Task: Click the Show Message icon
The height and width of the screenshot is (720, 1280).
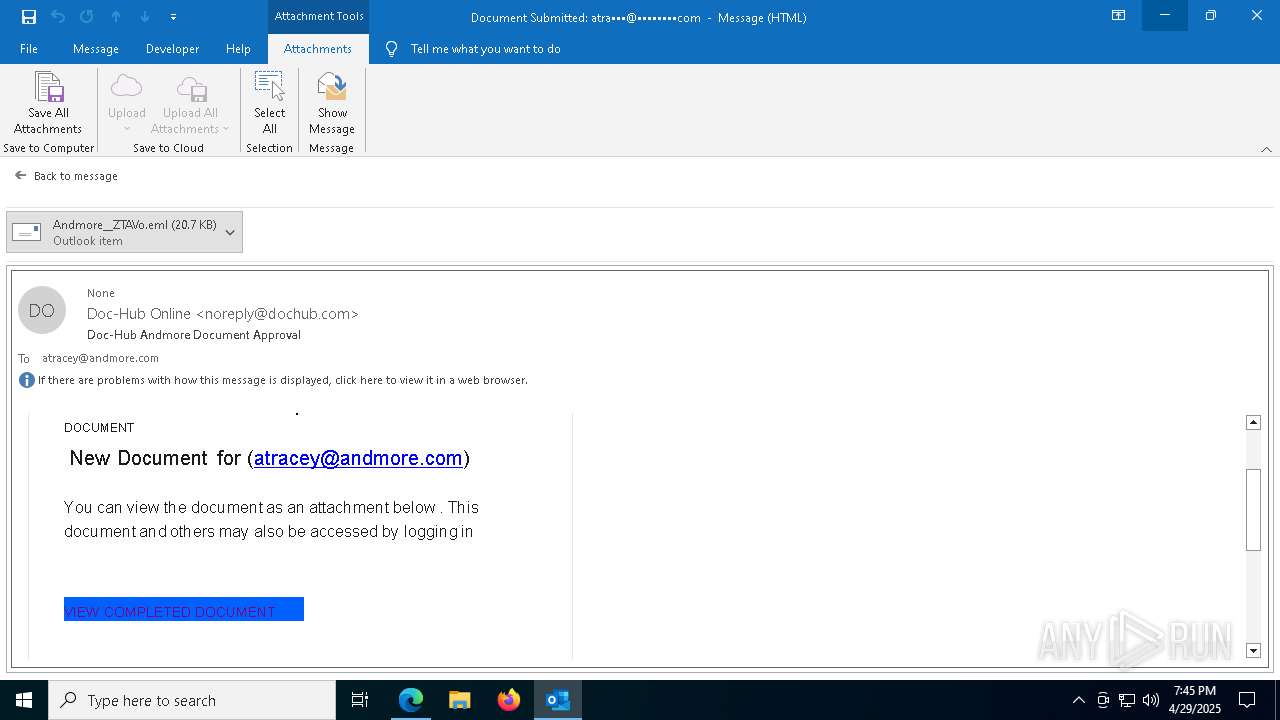Action: coord(332,86)
